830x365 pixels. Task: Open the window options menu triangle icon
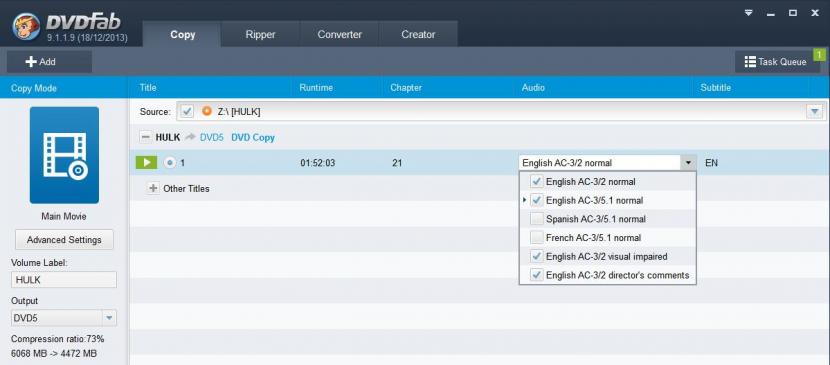pyautogui.click(x=748, y=13)
